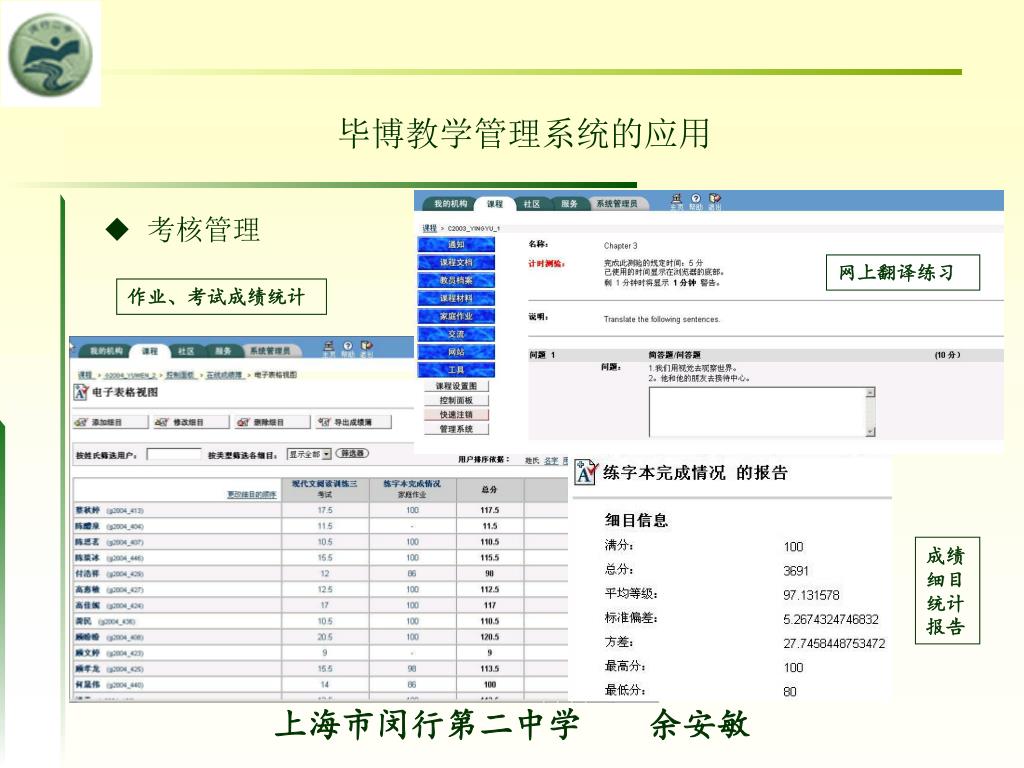Click the filter-by-surname input field

coord(174,454)
